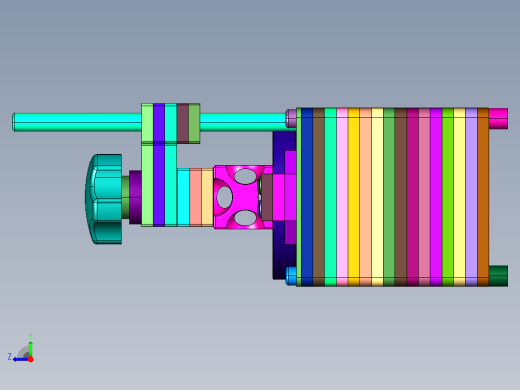Image resolution: width=520 pixels, height=390 pixels.
Task: Select the blue bolt head at bottom left of stack
Action: tap(291, 276)
